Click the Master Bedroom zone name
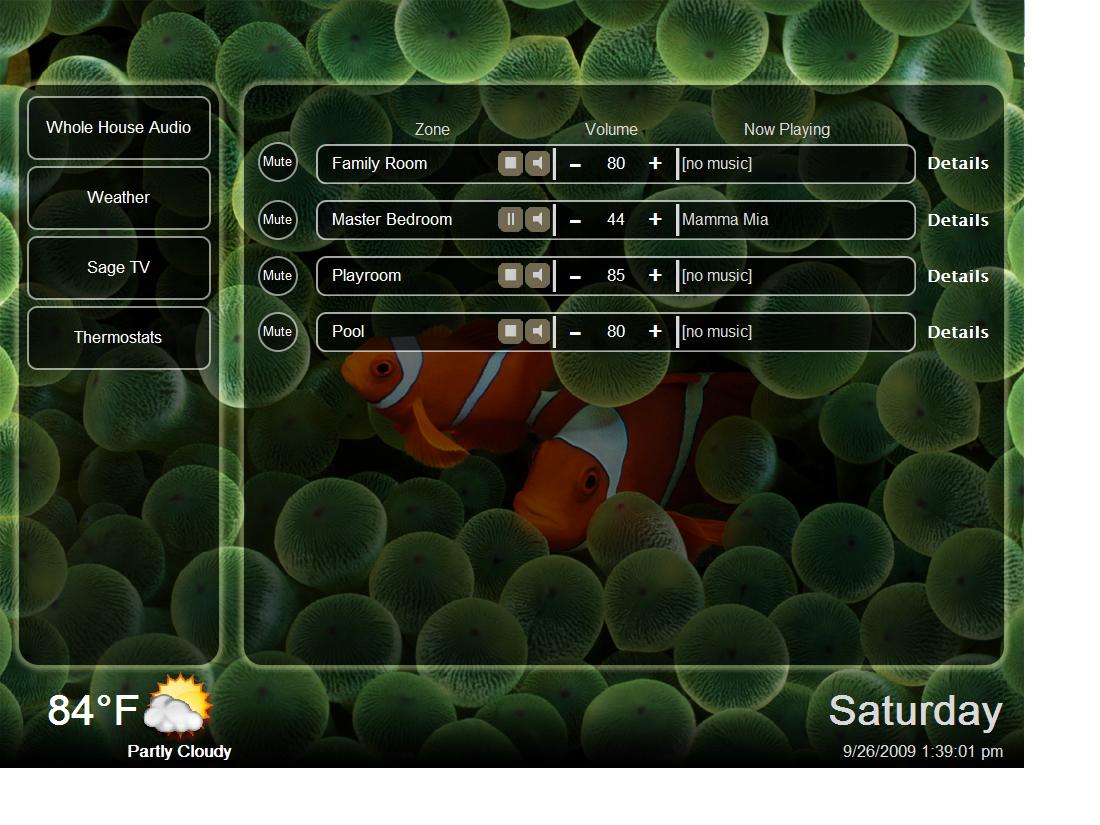This screenshot has height=825, width=1100. coord(392,220)
